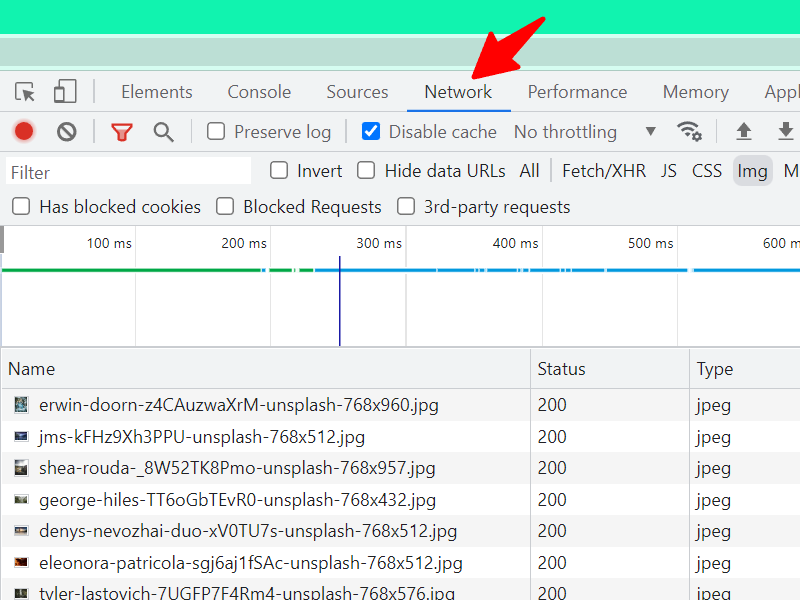Click jpeg type of jms-kFHz9Xh3PPU row
Viewport: 800px width, 600px height.
coord(713,438)
